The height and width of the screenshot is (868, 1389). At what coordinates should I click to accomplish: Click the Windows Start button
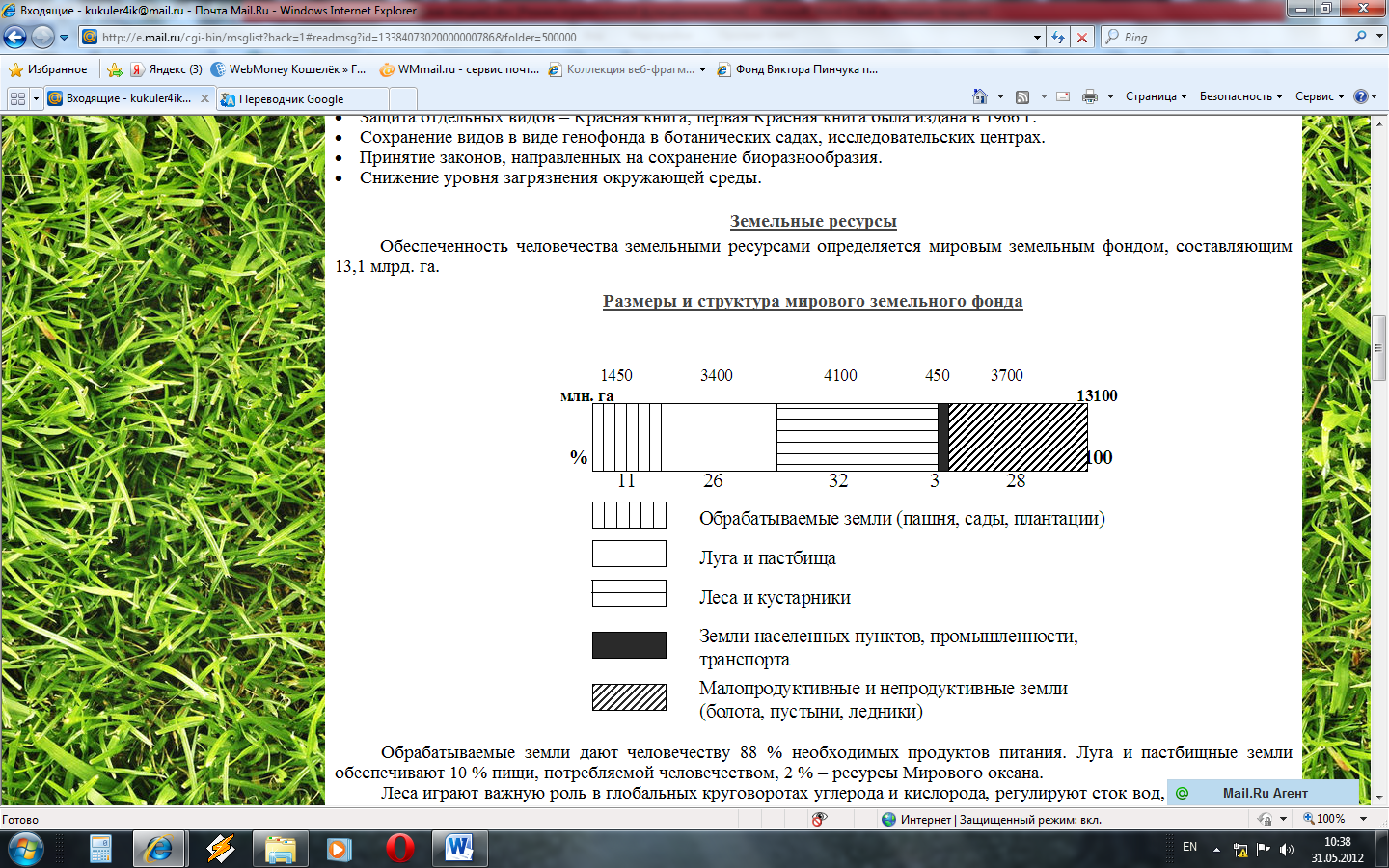25,850
